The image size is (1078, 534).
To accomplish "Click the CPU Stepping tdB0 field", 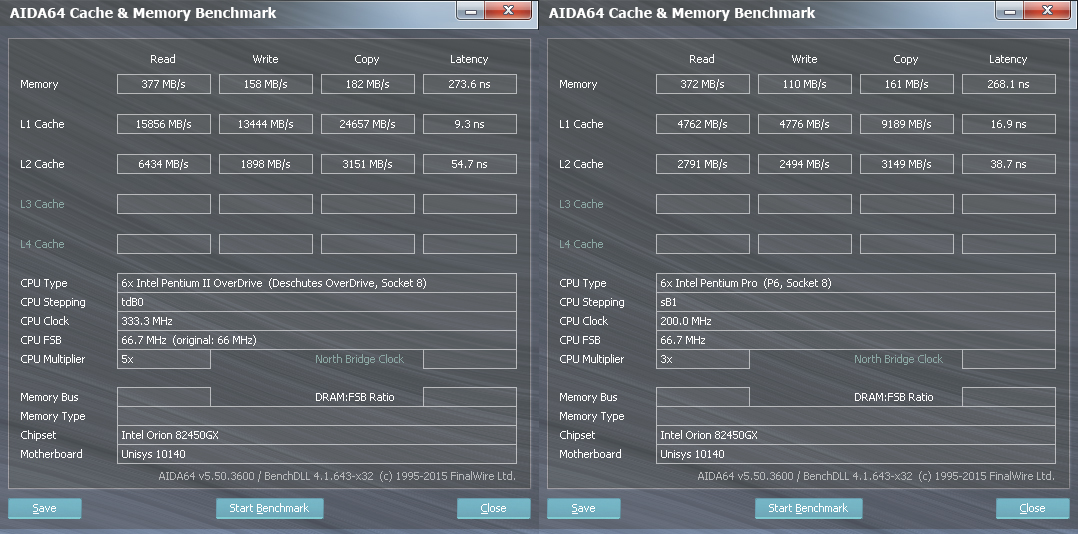I will pos(316,302).
